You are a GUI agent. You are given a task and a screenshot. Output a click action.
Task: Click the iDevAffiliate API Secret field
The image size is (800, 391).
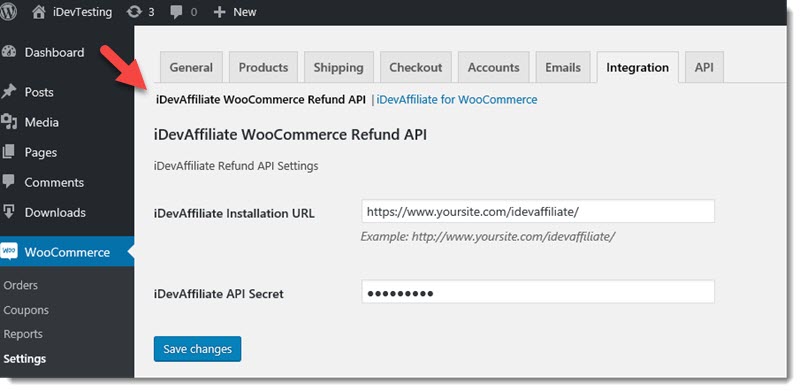[538, 291]
